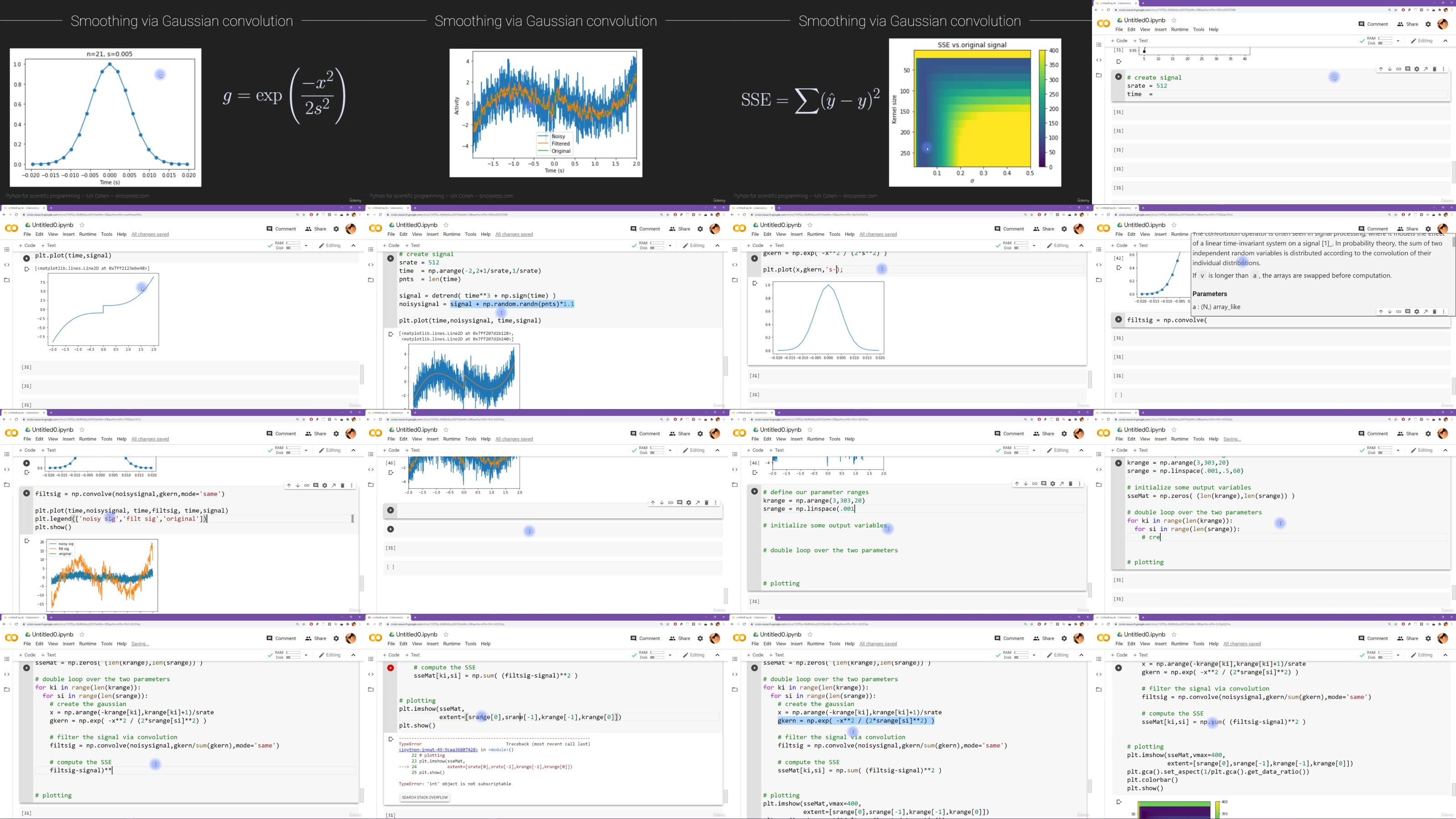Image resolution: width=1456 pixels, height=819 pixels.
Task: Open three-dot menu on the empty cell below the [46] output
Action: click(716, 502)
